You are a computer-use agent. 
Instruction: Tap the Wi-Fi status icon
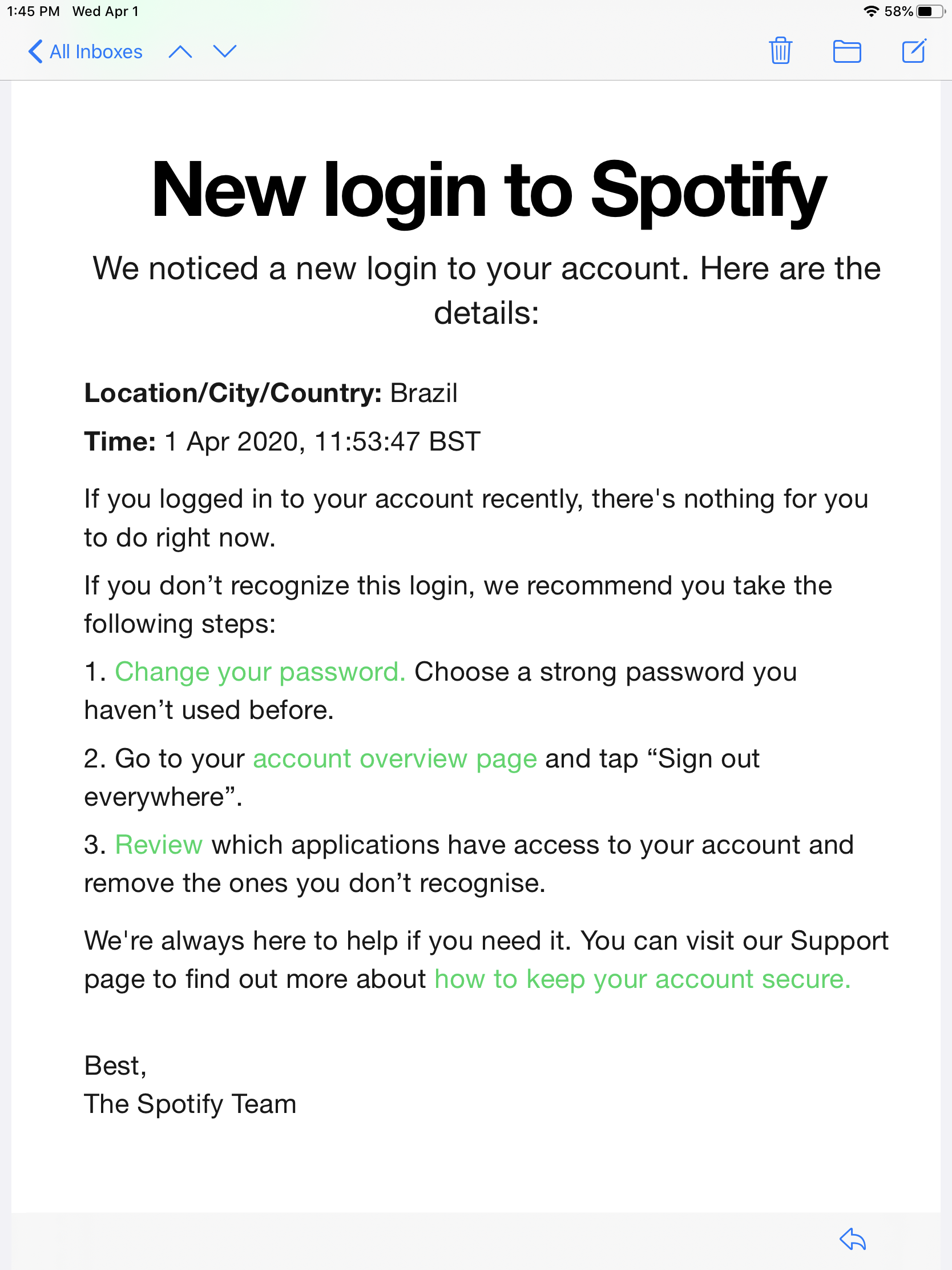[x=871, y=11]
